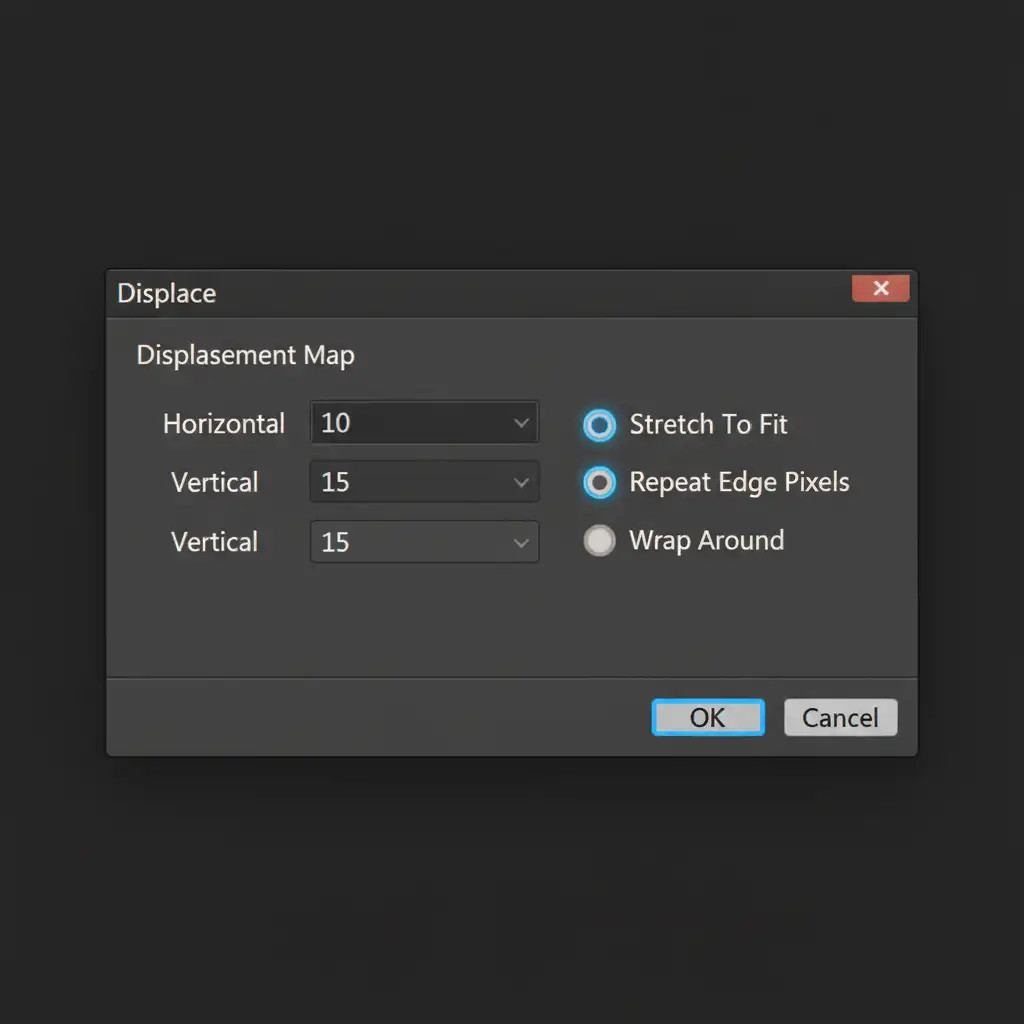Click the Displace title bar text

(166, 293)
